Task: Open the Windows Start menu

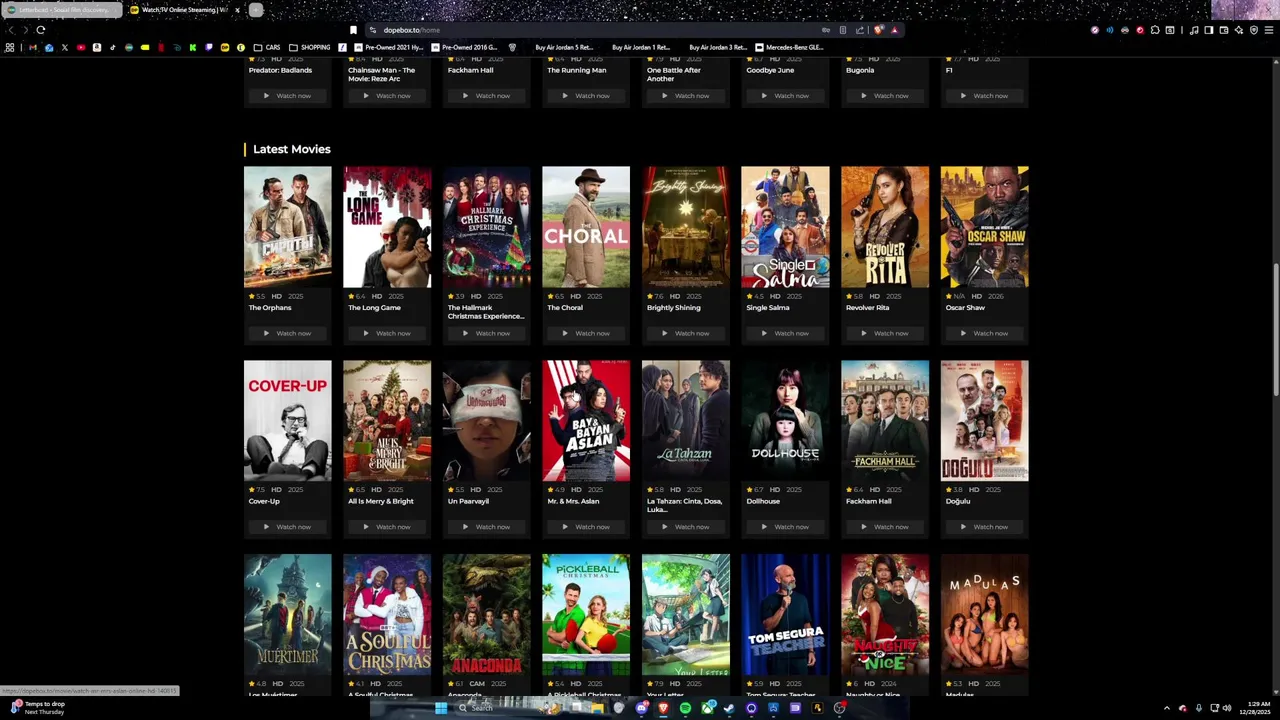Action: tap(441, 708)
